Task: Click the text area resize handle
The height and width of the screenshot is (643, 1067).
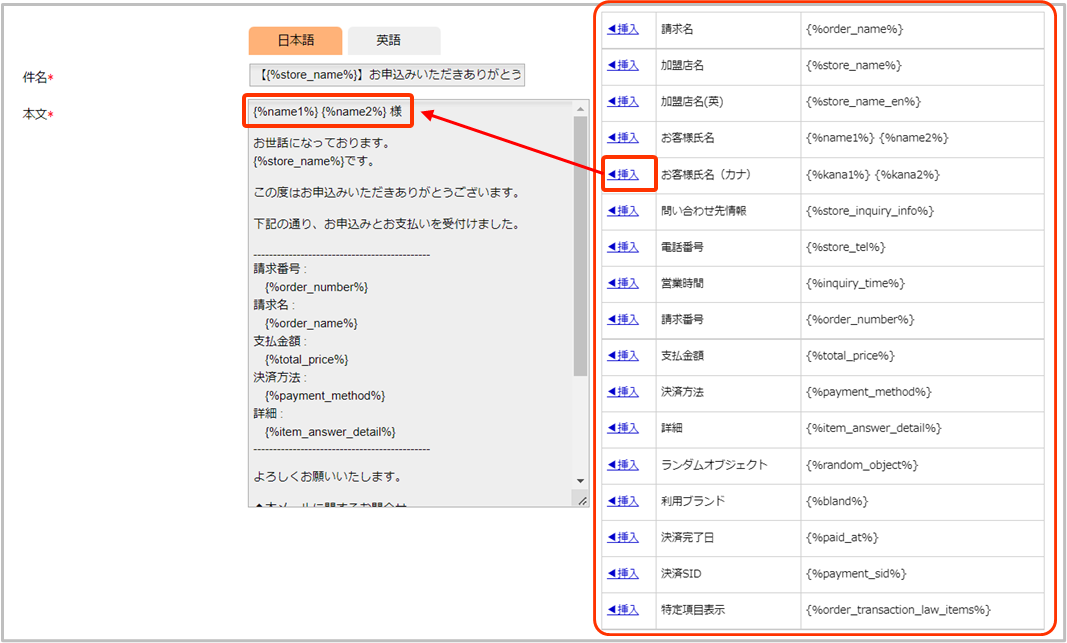Action: (x=580, y=498)
